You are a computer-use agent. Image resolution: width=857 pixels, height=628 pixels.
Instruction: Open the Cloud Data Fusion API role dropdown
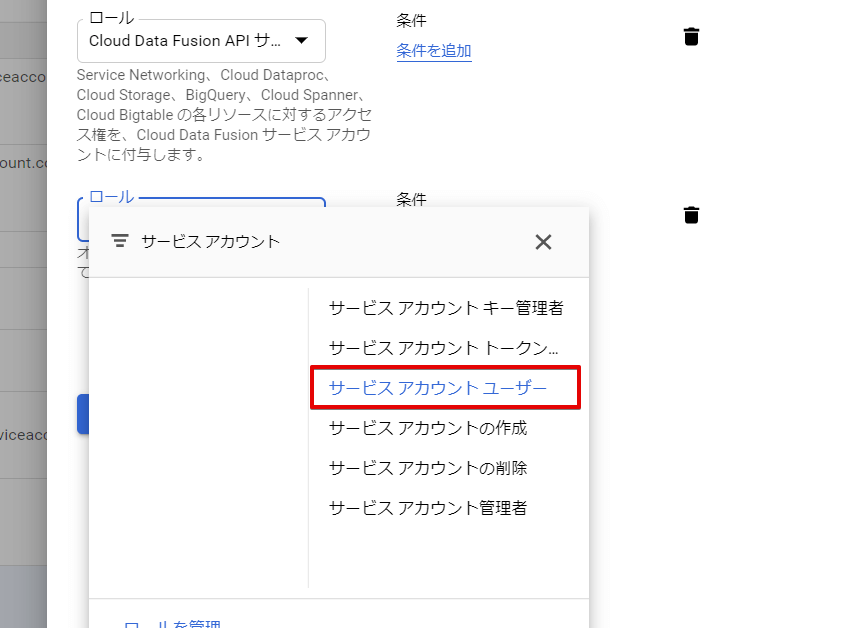pos(201,41)
